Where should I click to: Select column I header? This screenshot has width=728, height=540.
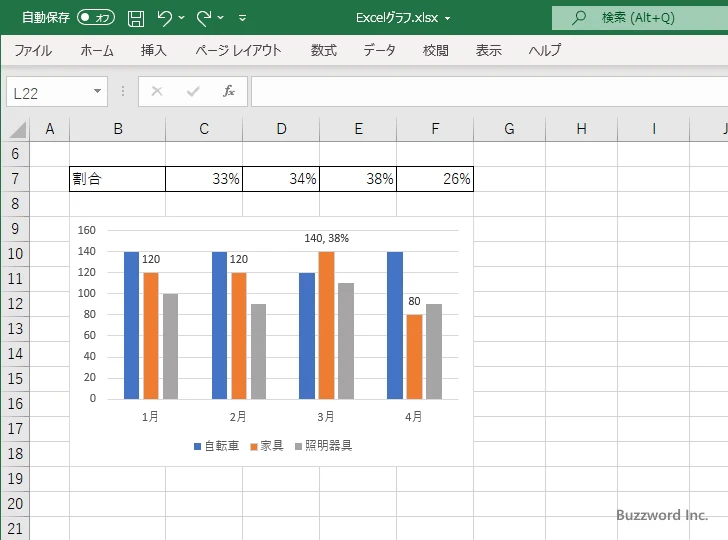coord(654,129)
